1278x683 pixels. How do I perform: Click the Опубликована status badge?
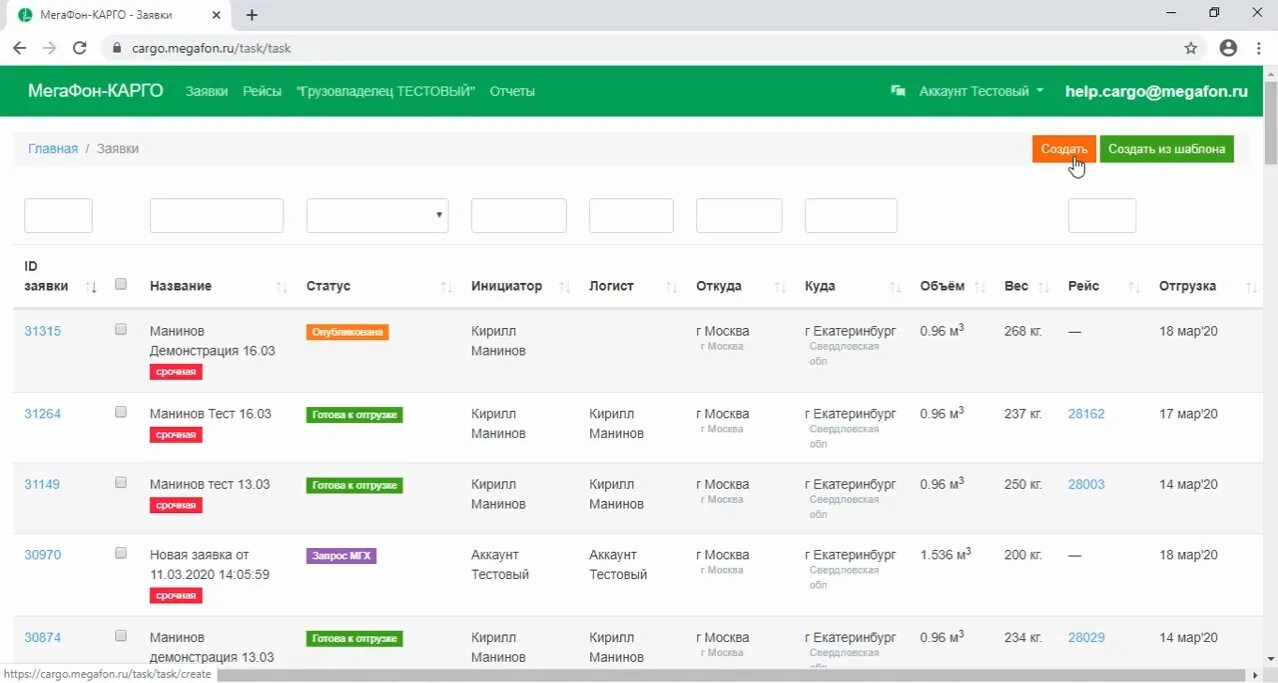347,332
